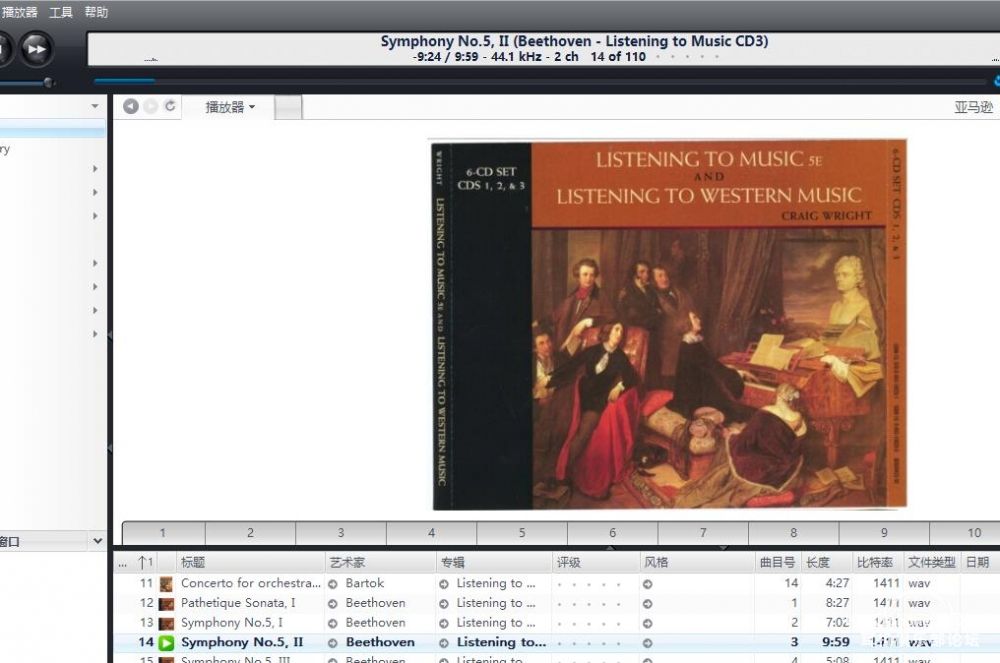Screen dimensions: 1000x663
Task: Click the artist link arrow for Symphony No.5, I
Action: tap(332, 623)
